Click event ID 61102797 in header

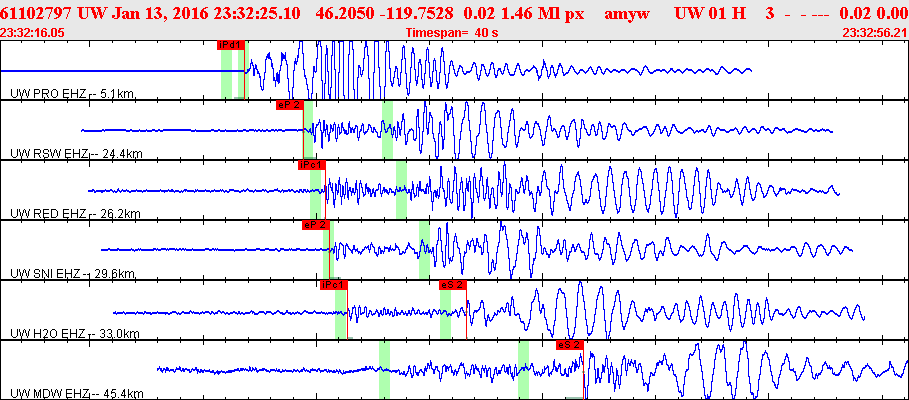[37, 13]
